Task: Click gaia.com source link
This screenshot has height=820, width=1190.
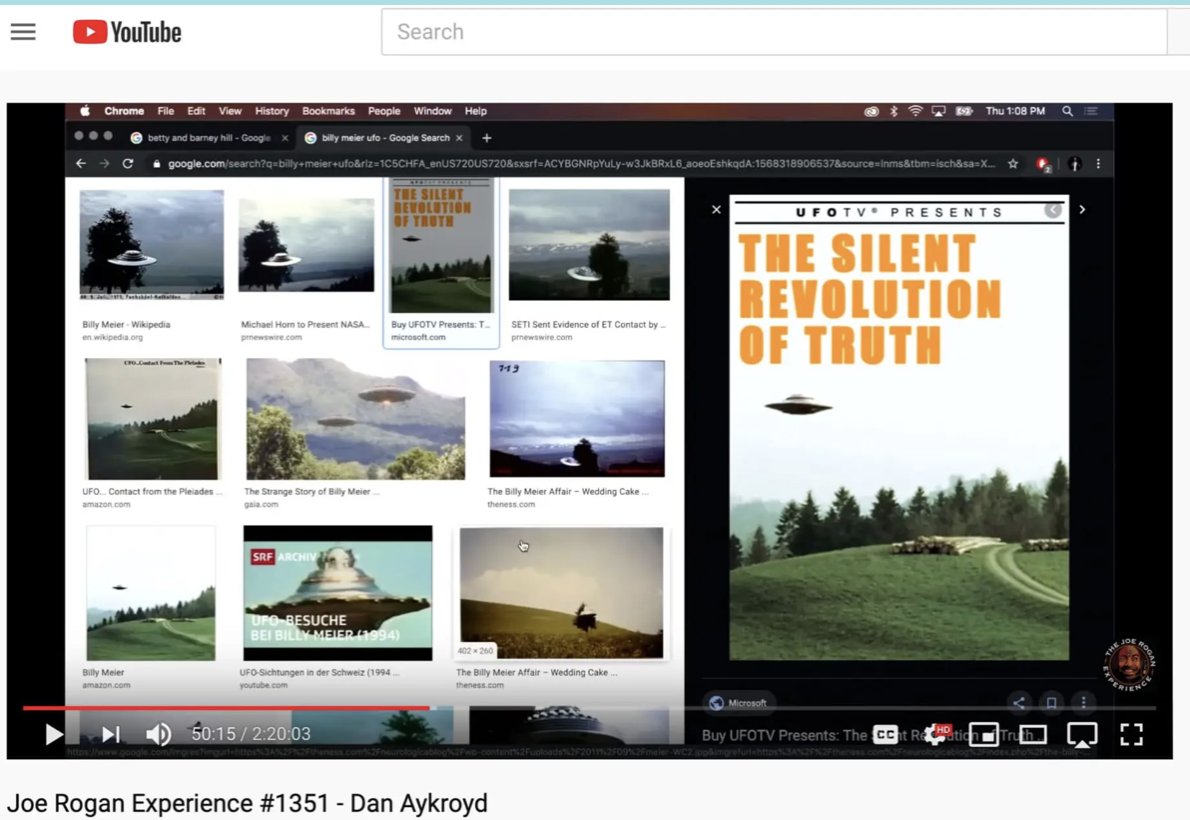Action: click(x=261, y=504)
